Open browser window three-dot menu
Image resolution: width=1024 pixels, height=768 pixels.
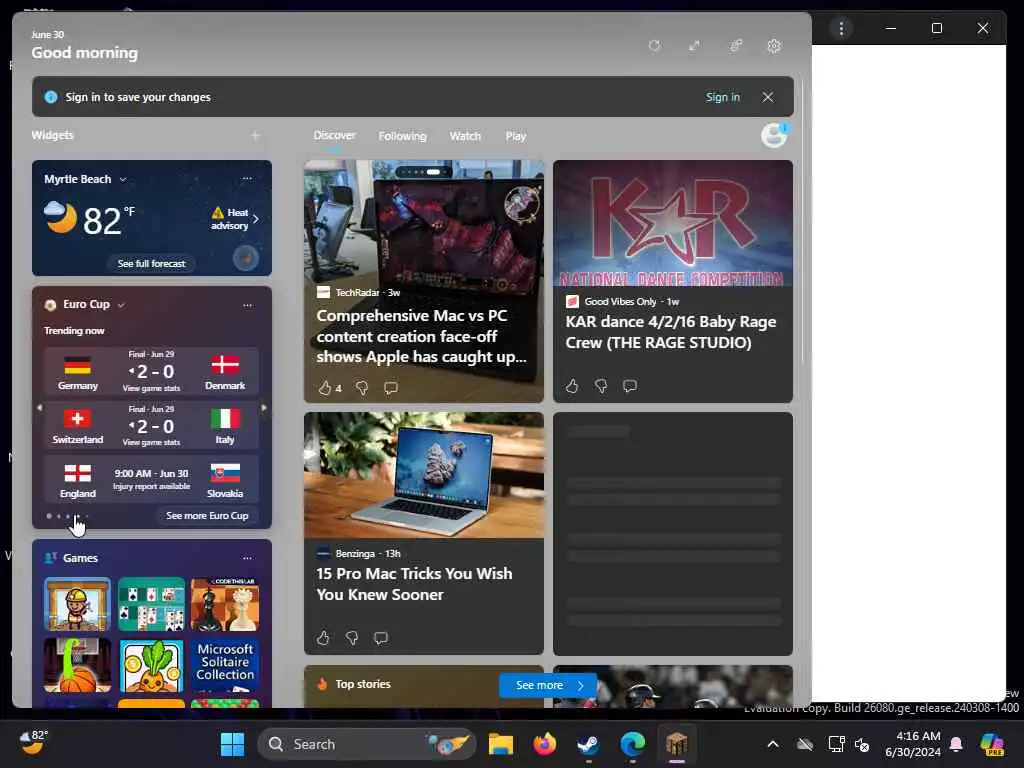point(841,28)
